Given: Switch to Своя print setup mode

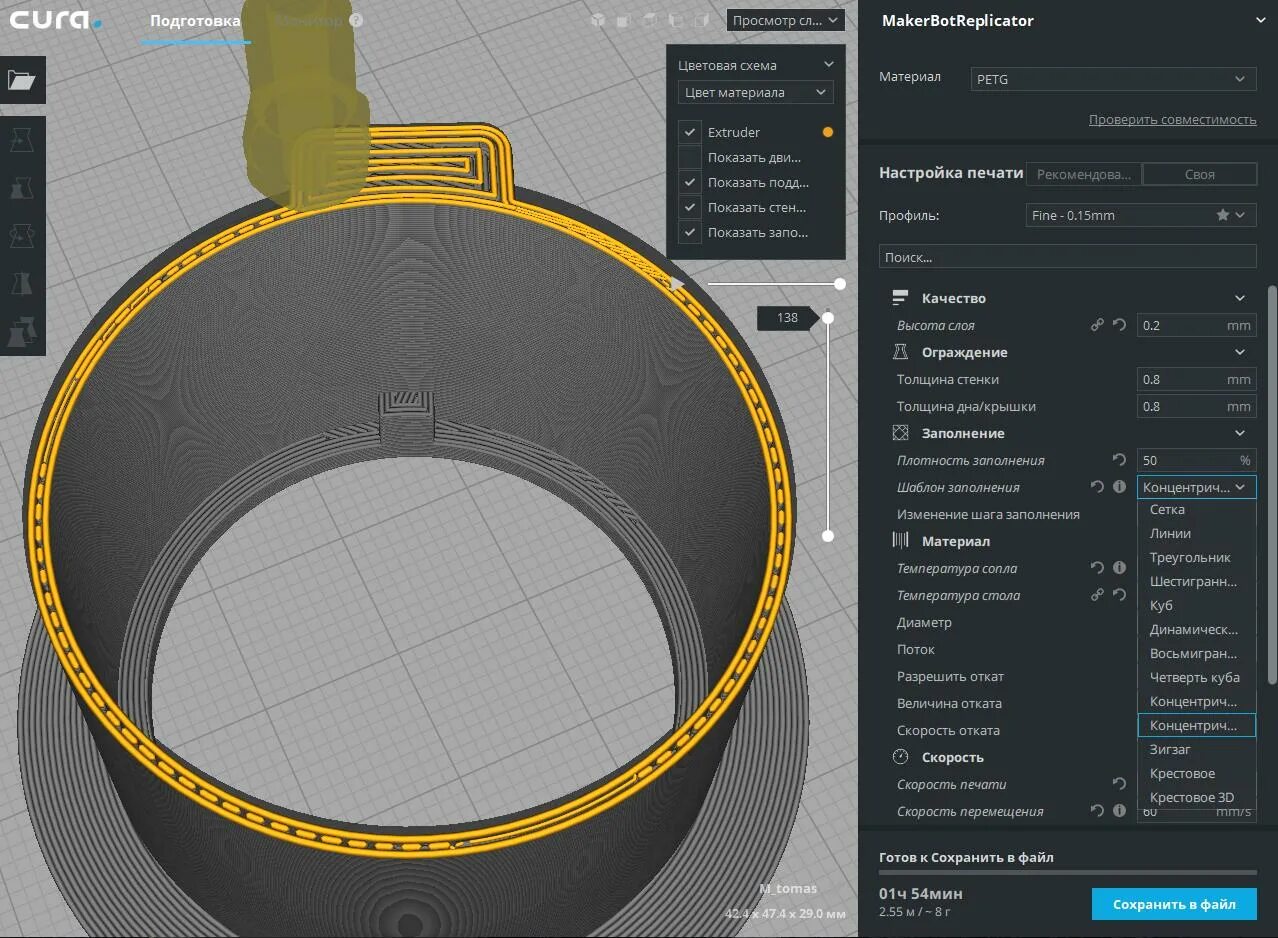Looking at the screenshot, I should [x=1199, y=174].
